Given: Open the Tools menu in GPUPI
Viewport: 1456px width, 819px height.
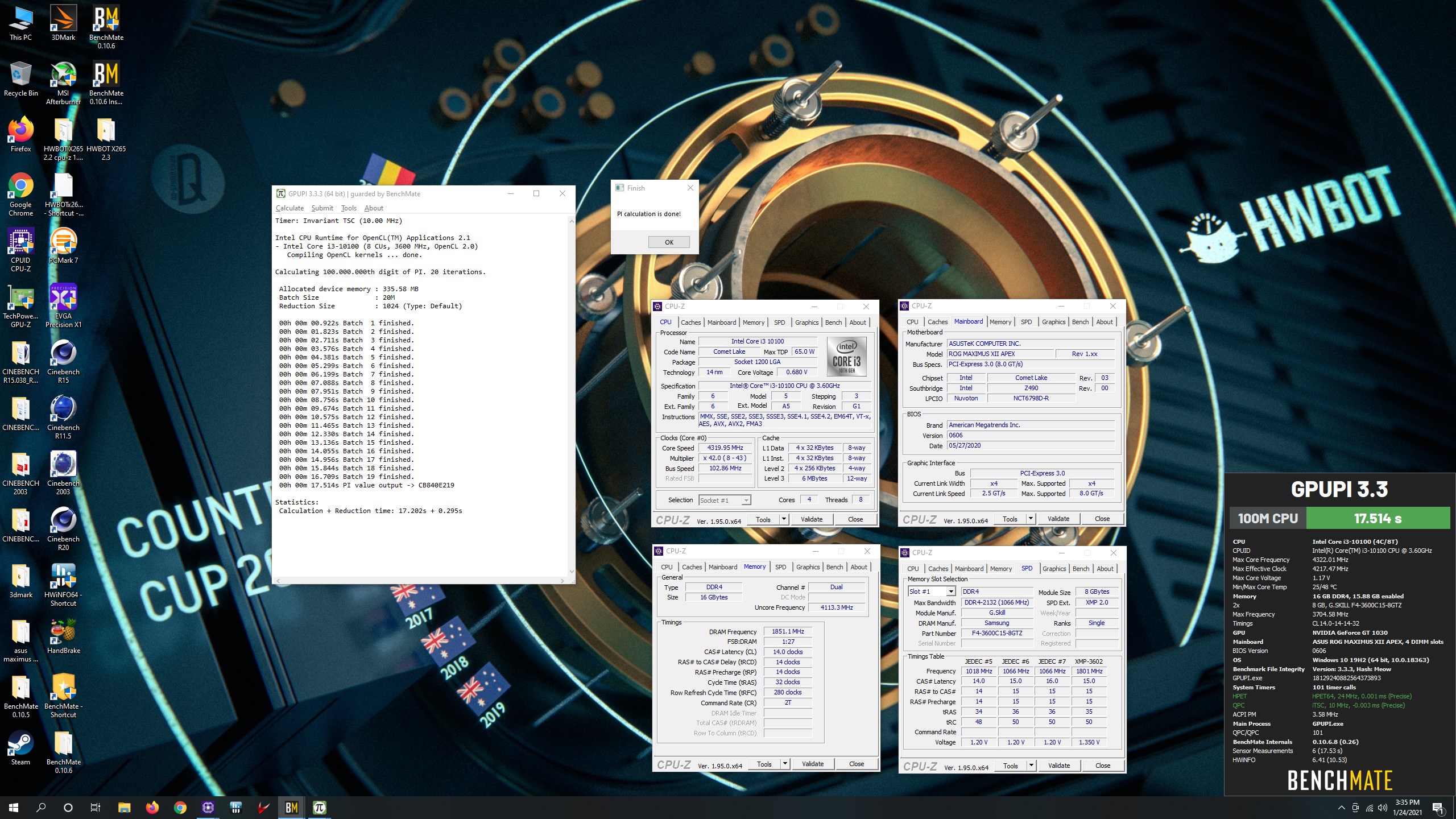Looking at the screenshot, I should coord(349,208).
